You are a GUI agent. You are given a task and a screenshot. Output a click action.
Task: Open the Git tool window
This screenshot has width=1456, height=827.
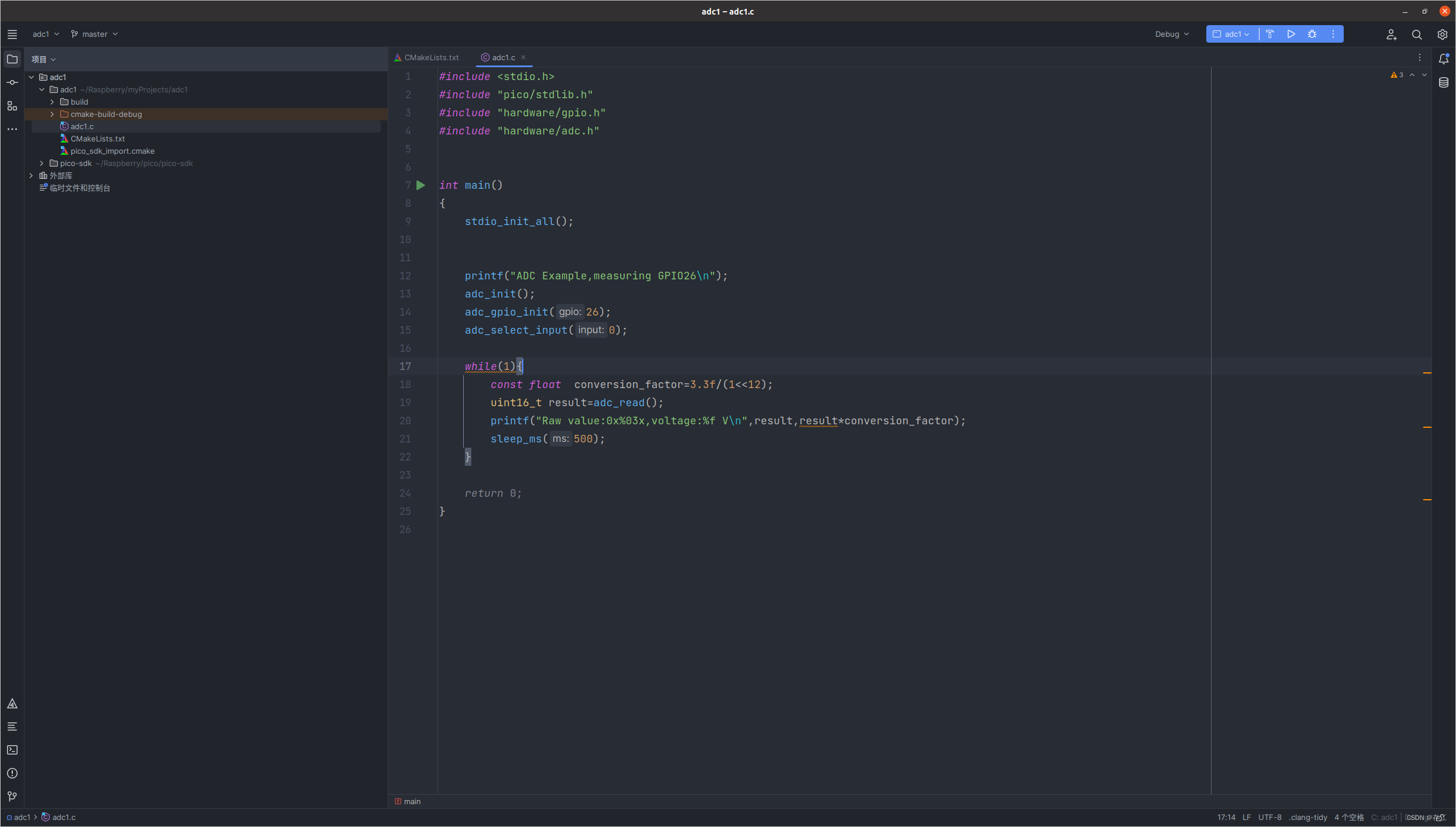[x=12, y=796]
